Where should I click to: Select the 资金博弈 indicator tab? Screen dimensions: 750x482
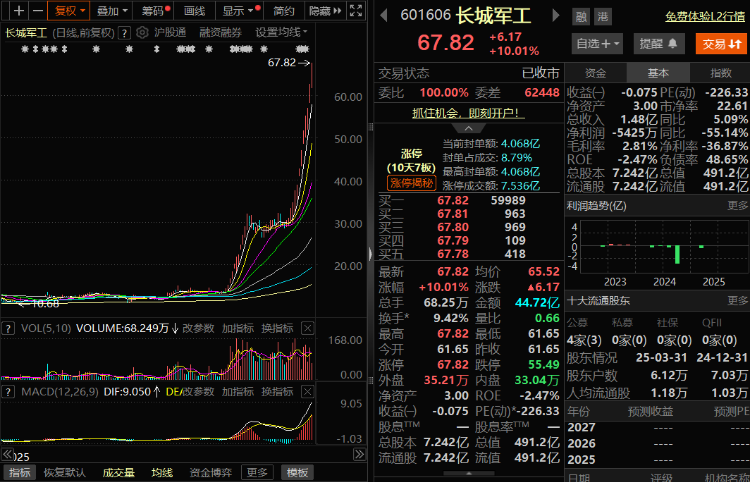coord(210,473)
